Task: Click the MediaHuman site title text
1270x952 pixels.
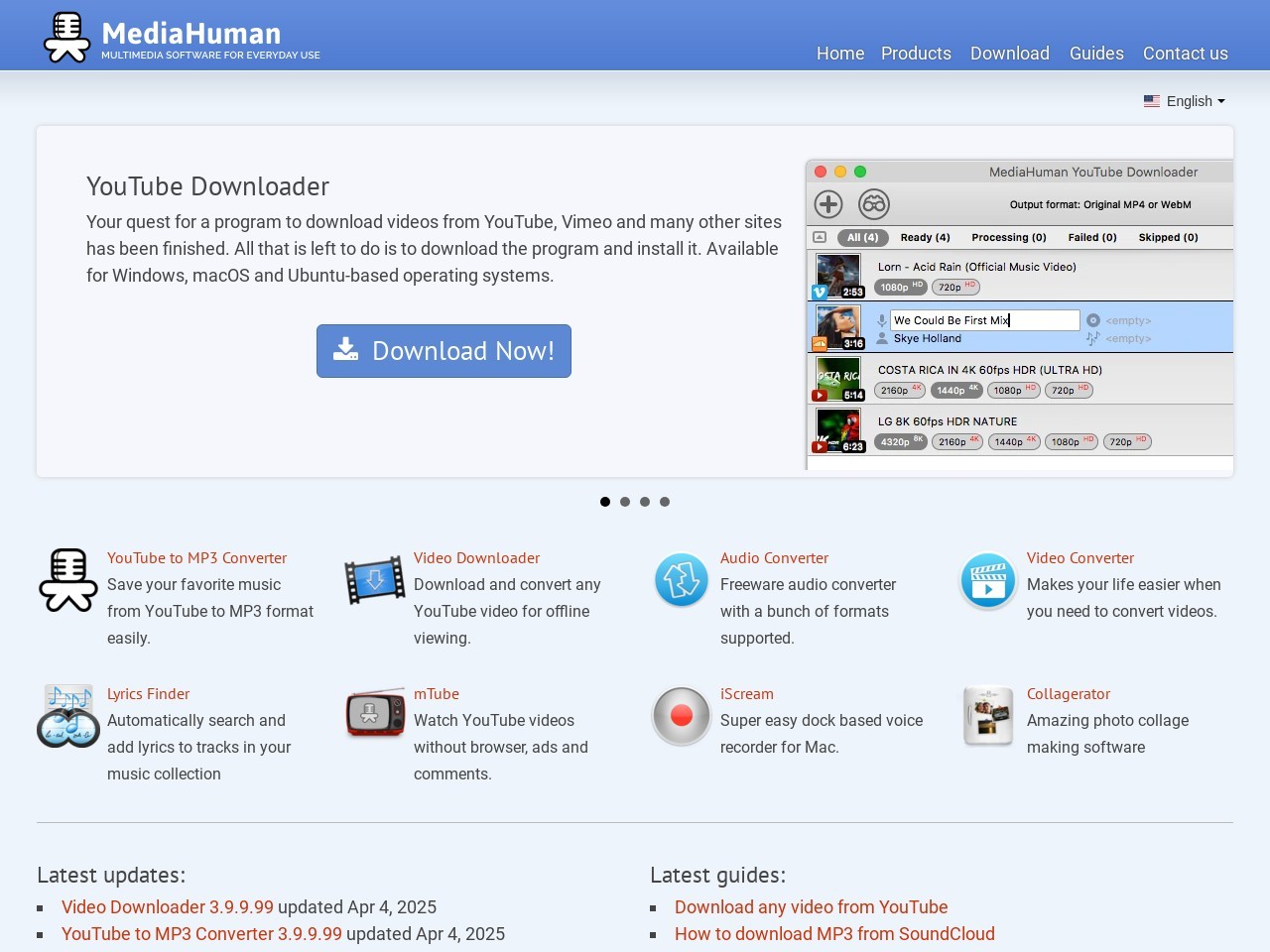Action: click(x=191, y=34)
